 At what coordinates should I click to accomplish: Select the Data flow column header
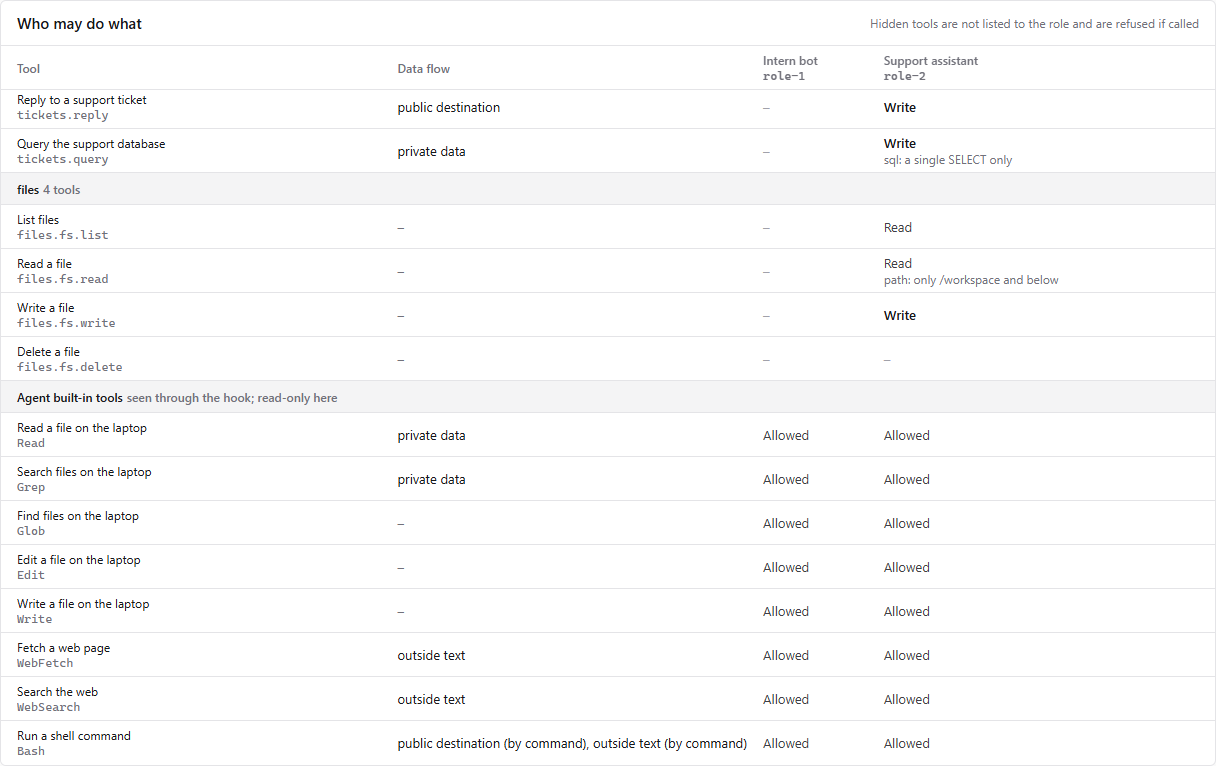[424, 69]
